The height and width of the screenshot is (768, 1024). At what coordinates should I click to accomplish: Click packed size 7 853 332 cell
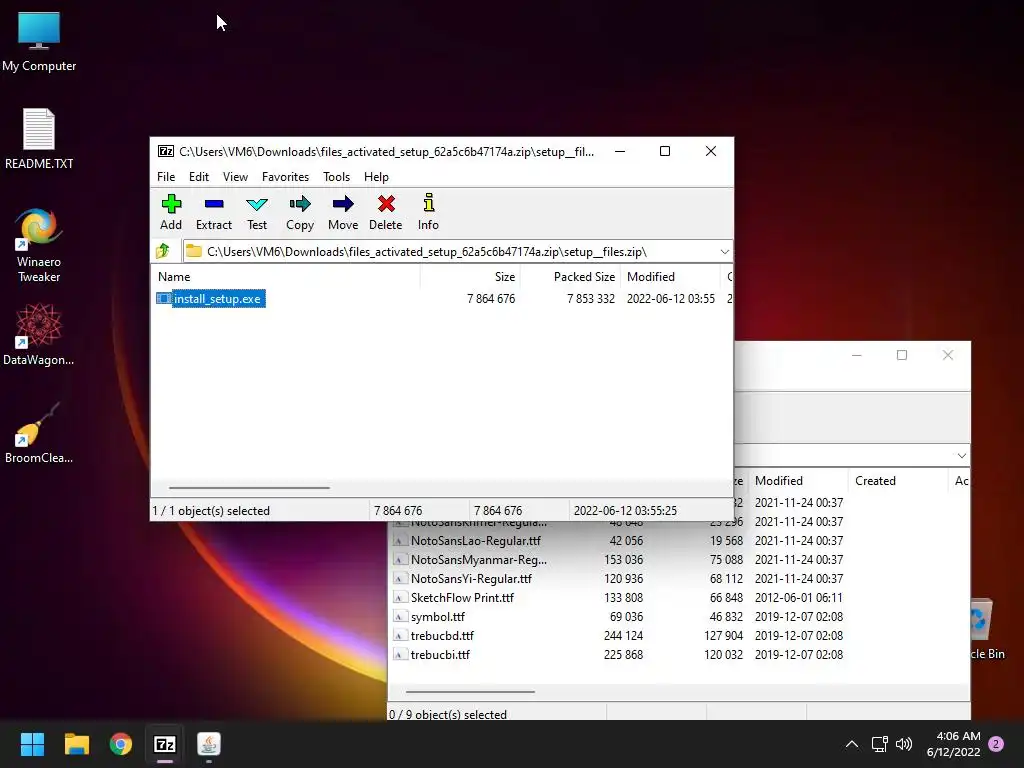point(591,298)
